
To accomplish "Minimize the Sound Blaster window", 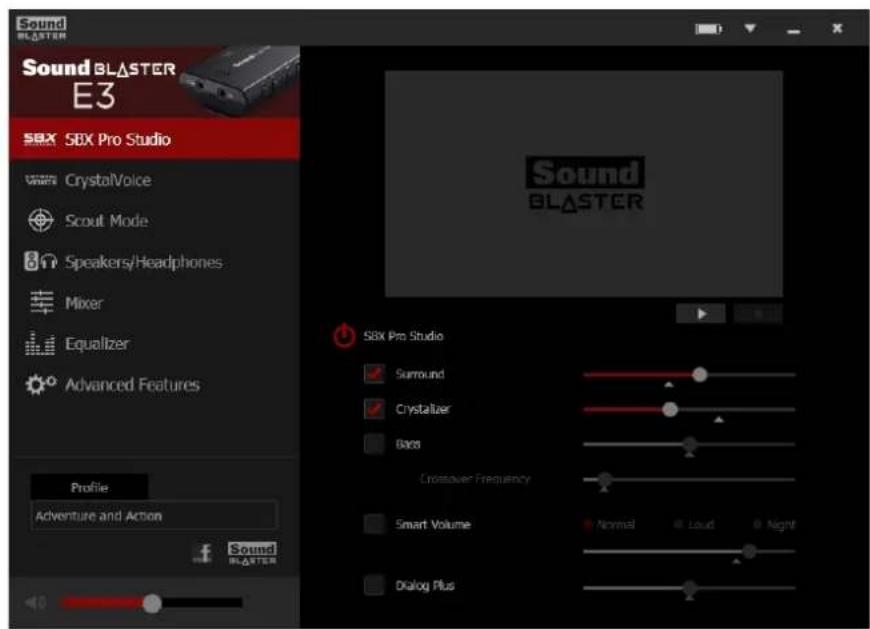I will click(794, 31).
